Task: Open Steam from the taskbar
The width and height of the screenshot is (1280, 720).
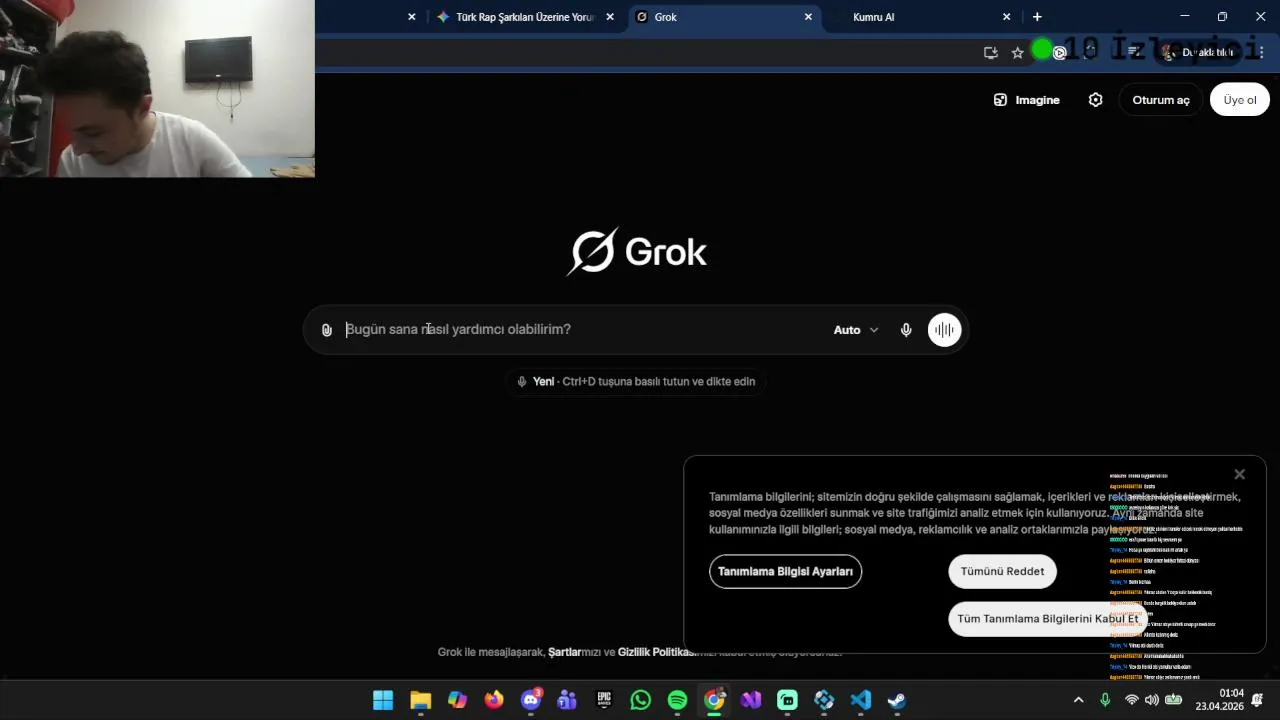Action: [x=897, y=700]
